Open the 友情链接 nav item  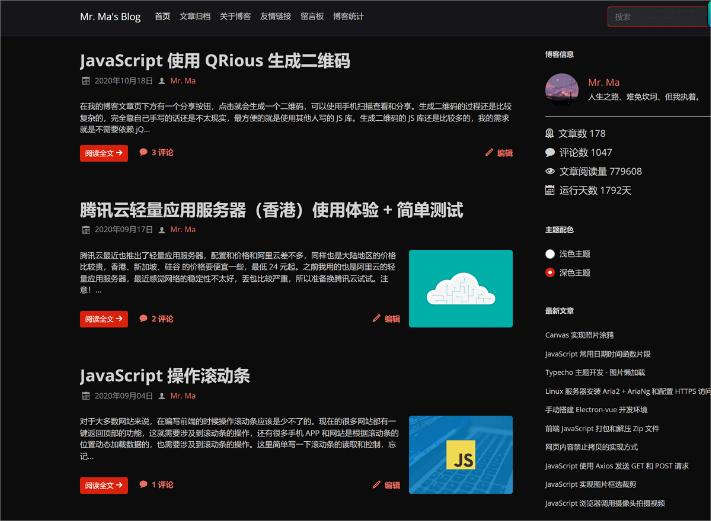tap(275, 16)
